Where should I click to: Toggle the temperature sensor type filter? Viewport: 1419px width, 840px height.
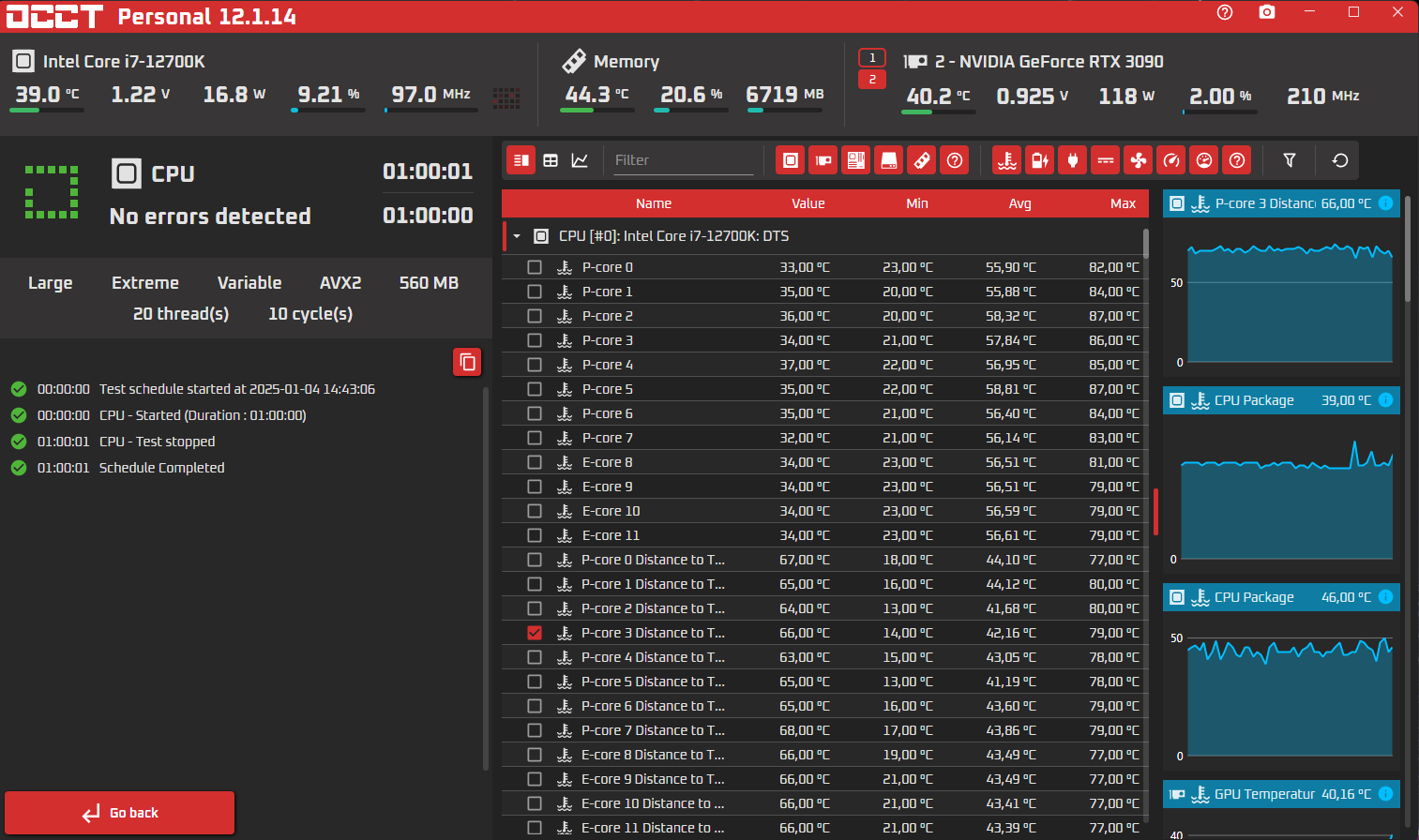coord(1007,160)
